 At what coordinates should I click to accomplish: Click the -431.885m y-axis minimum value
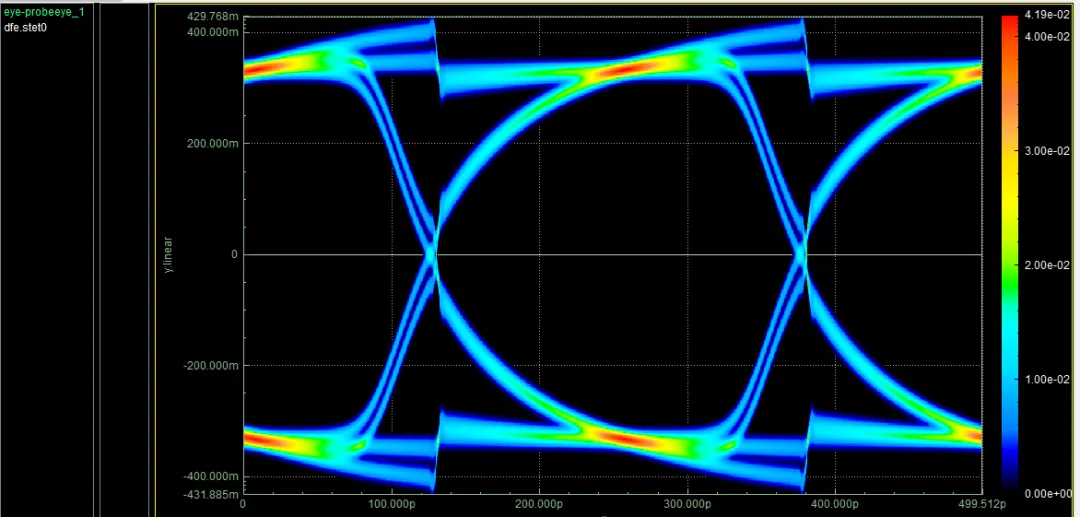coord(211,494)
